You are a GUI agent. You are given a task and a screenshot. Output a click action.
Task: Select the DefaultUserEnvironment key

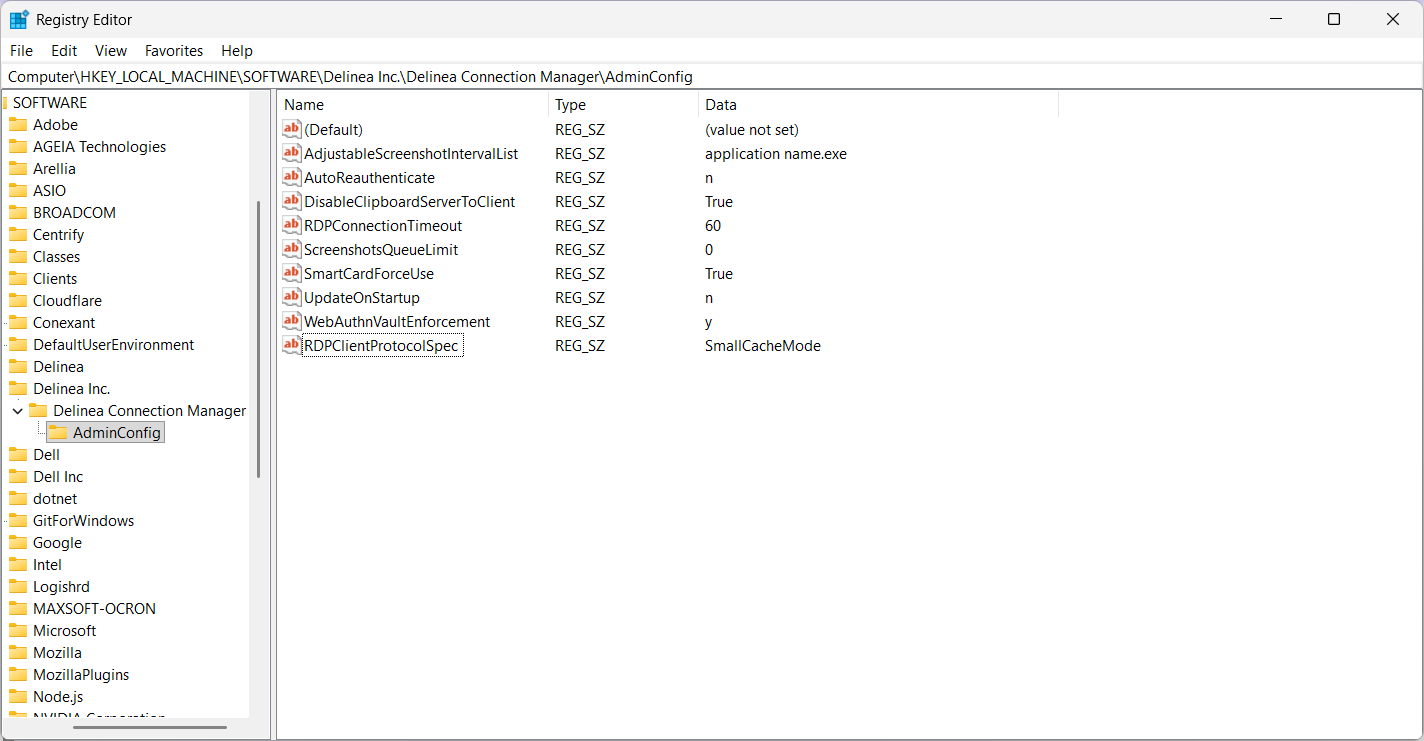[x=113, y=345]
